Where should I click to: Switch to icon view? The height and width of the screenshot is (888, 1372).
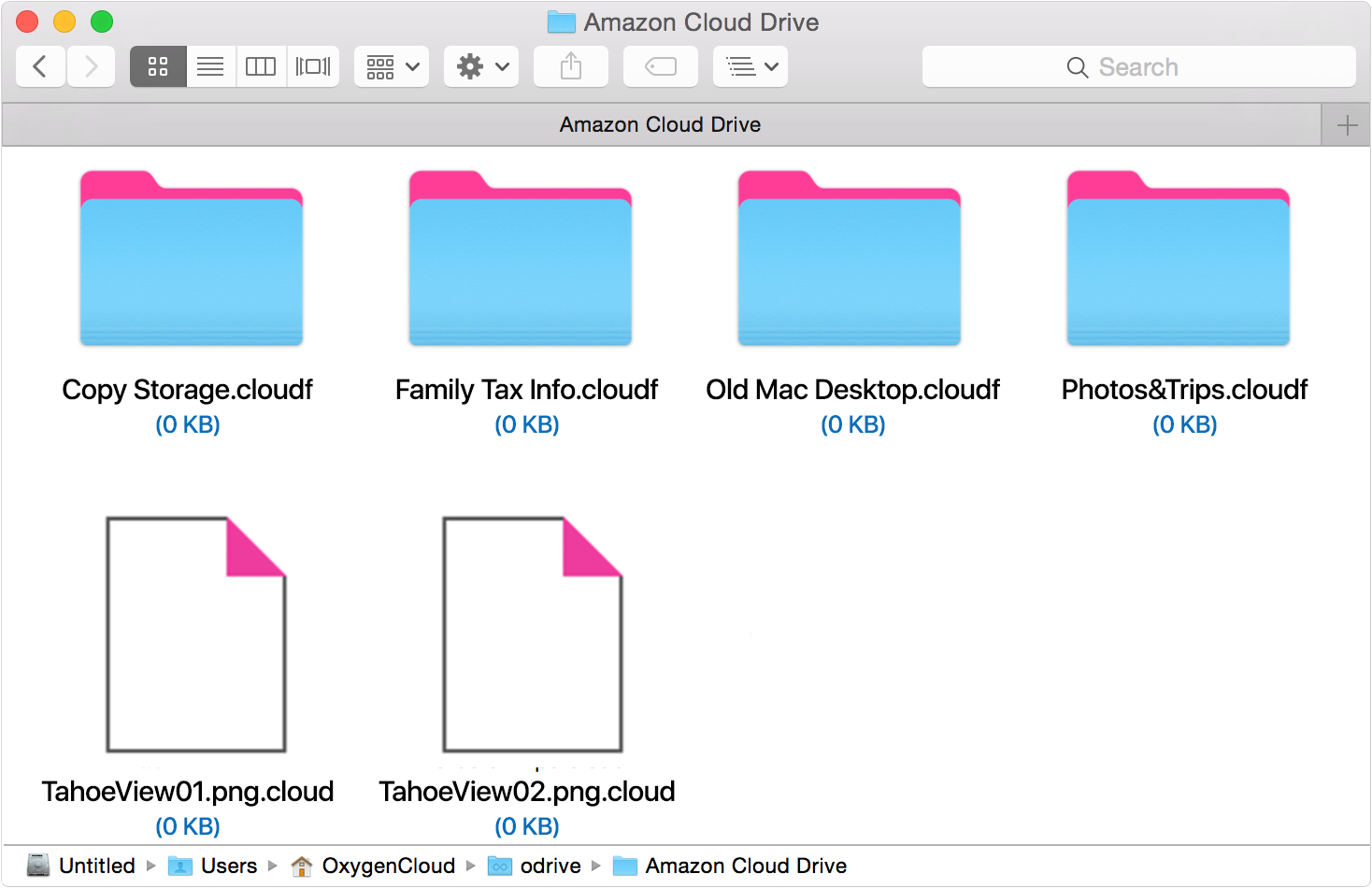[158, 66]
